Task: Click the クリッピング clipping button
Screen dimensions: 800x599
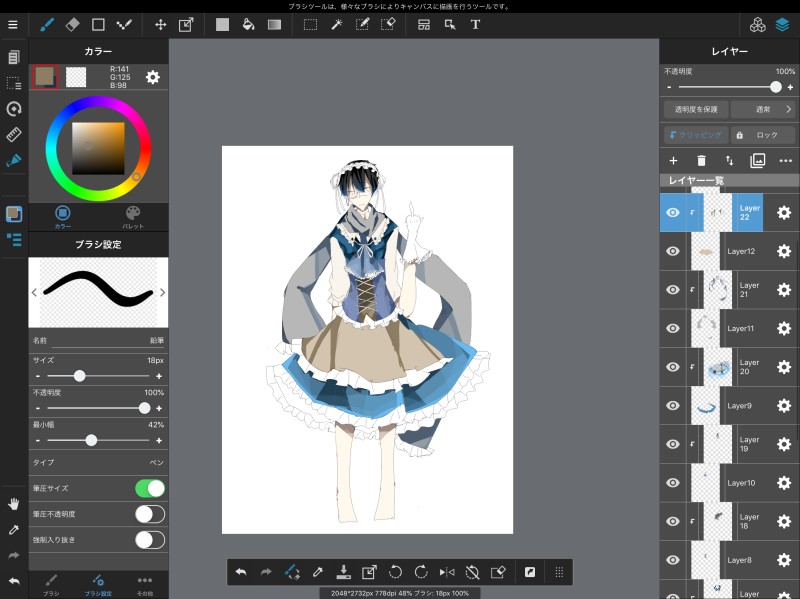Action: tap(696, 135)
